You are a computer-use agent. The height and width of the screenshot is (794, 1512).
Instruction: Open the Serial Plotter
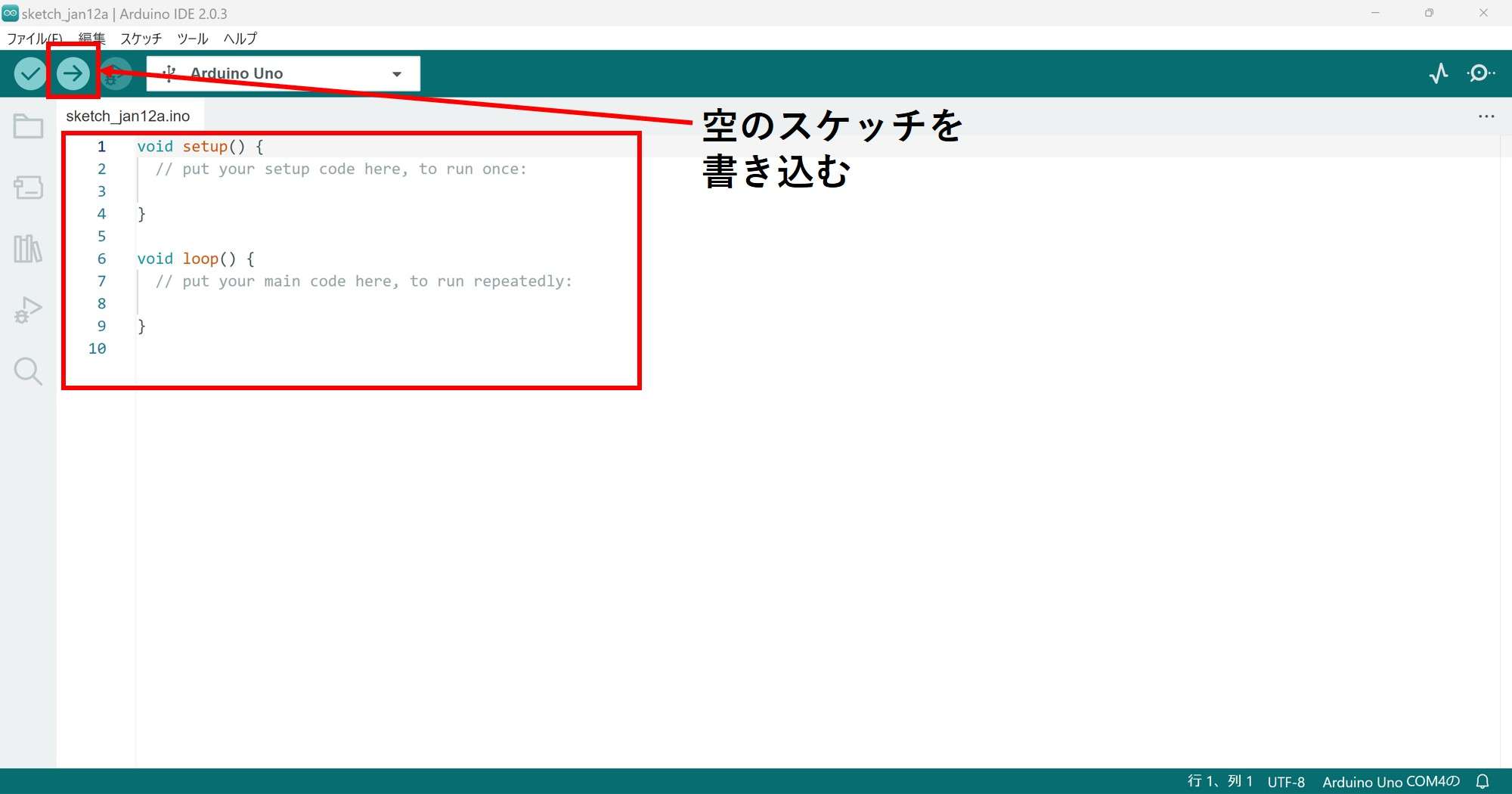tap(1438, 73)
